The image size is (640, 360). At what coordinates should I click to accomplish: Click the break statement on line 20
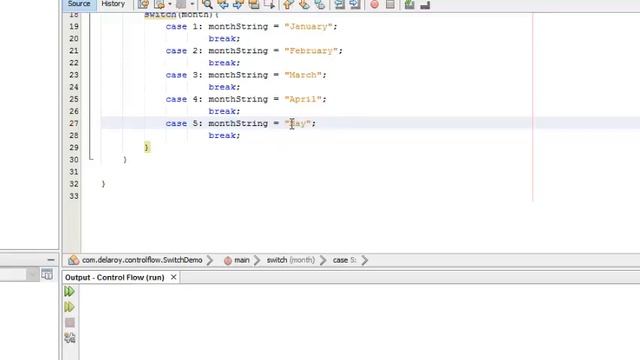pyautogui.click(x=224, y=39)
